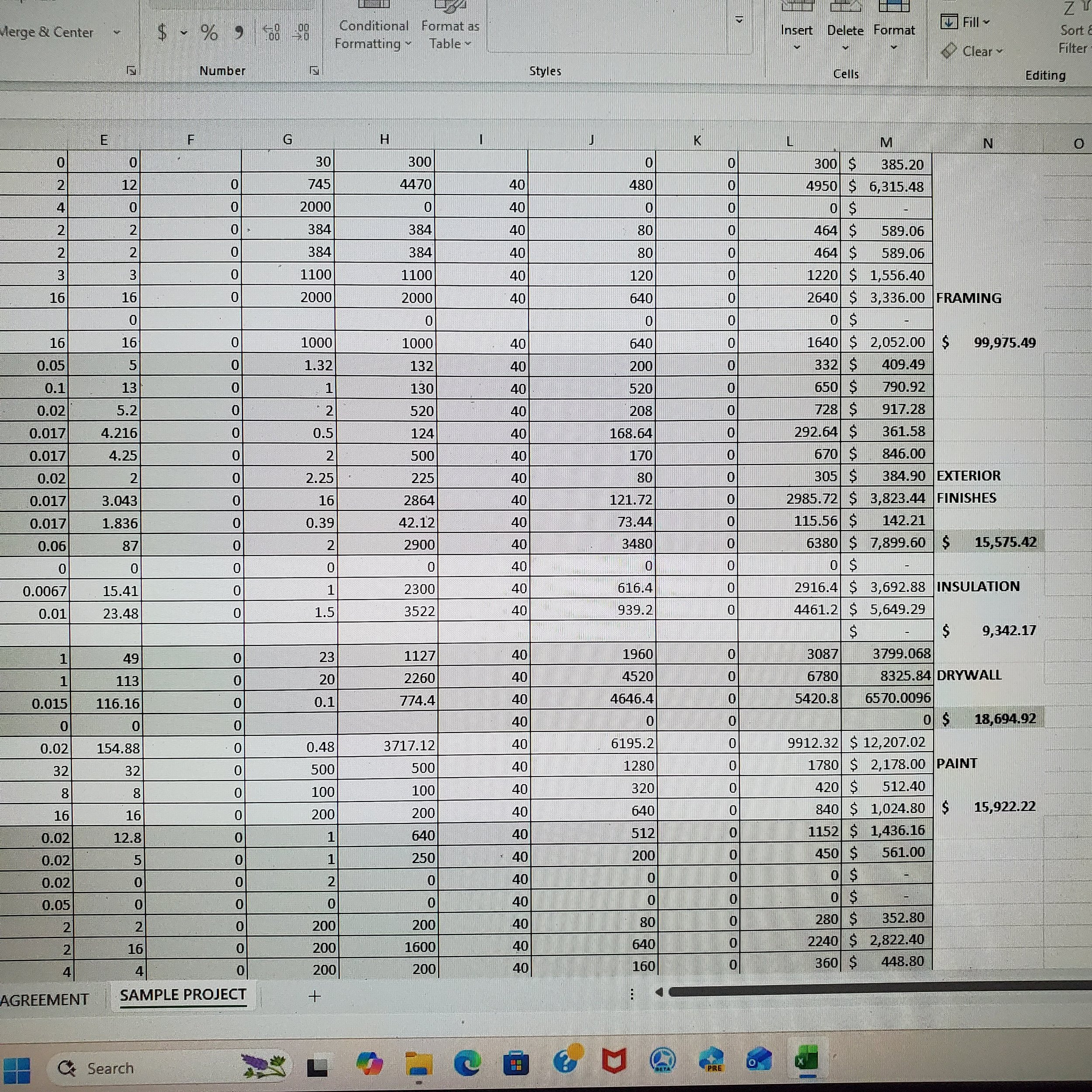Select column G header
The width and height of the screenshot is (1092, 1092).
tap(288, 139)
